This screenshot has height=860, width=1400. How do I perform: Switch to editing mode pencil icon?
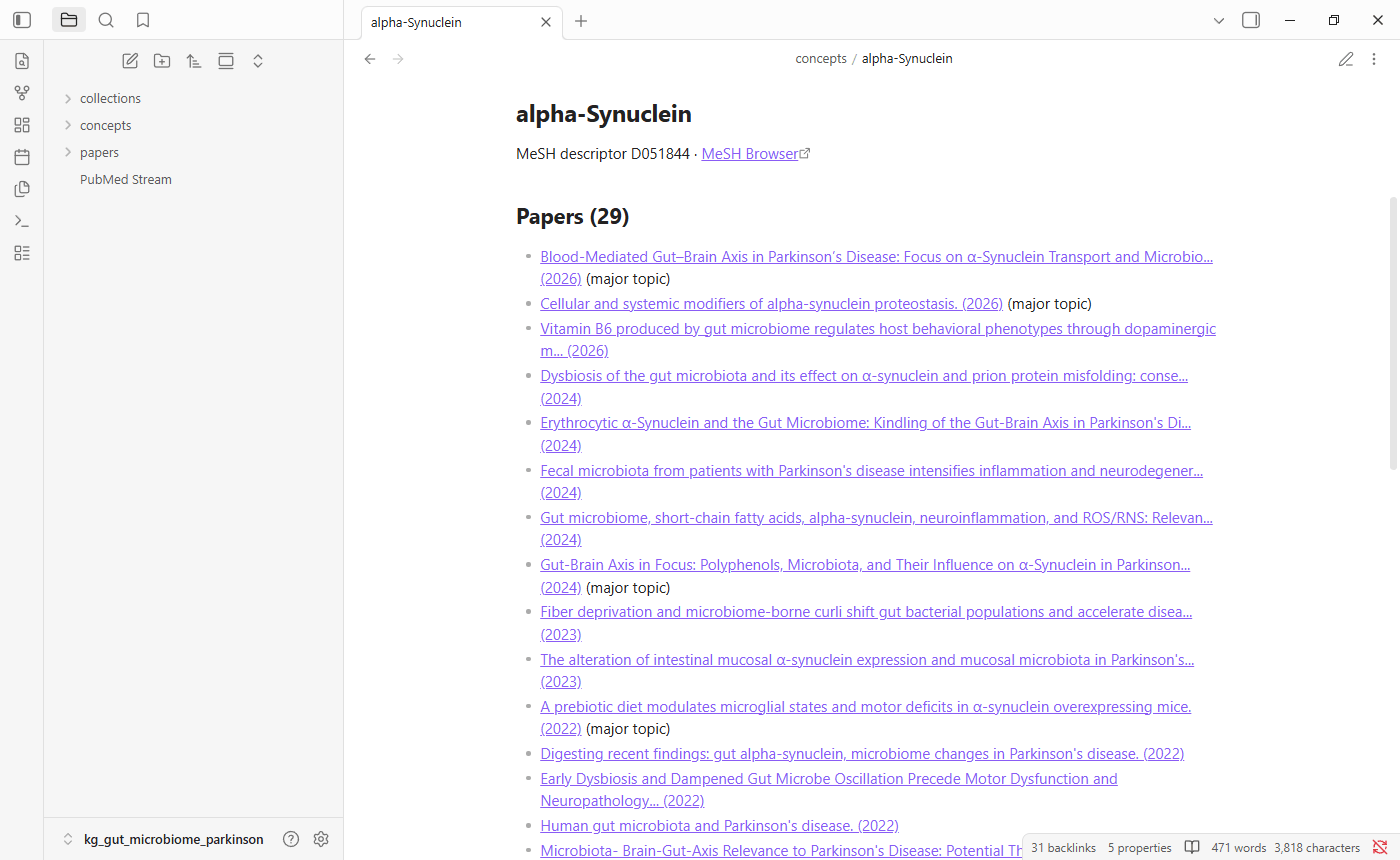[1346, 59]
